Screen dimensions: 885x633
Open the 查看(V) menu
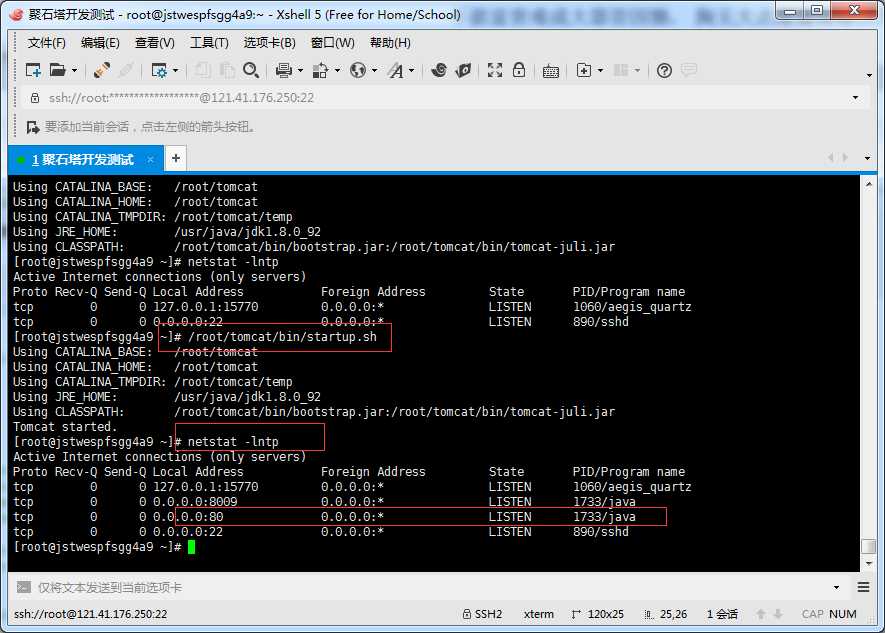[x=155, y=43]
